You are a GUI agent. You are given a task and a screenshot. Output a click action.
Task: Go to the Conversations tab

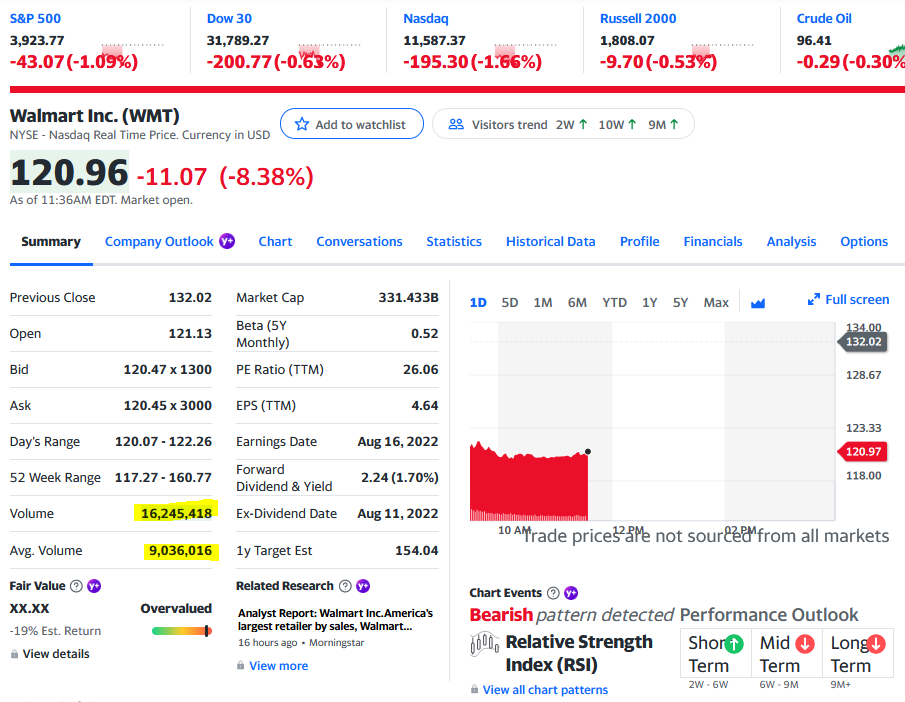[359, 241]
